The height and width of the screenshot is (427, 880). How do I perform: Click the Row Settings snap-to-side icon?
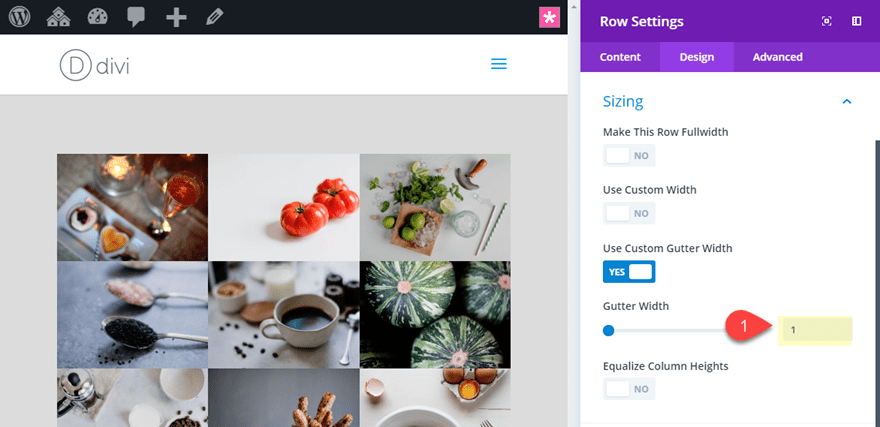pyautogui.click(x=856, y=21)
